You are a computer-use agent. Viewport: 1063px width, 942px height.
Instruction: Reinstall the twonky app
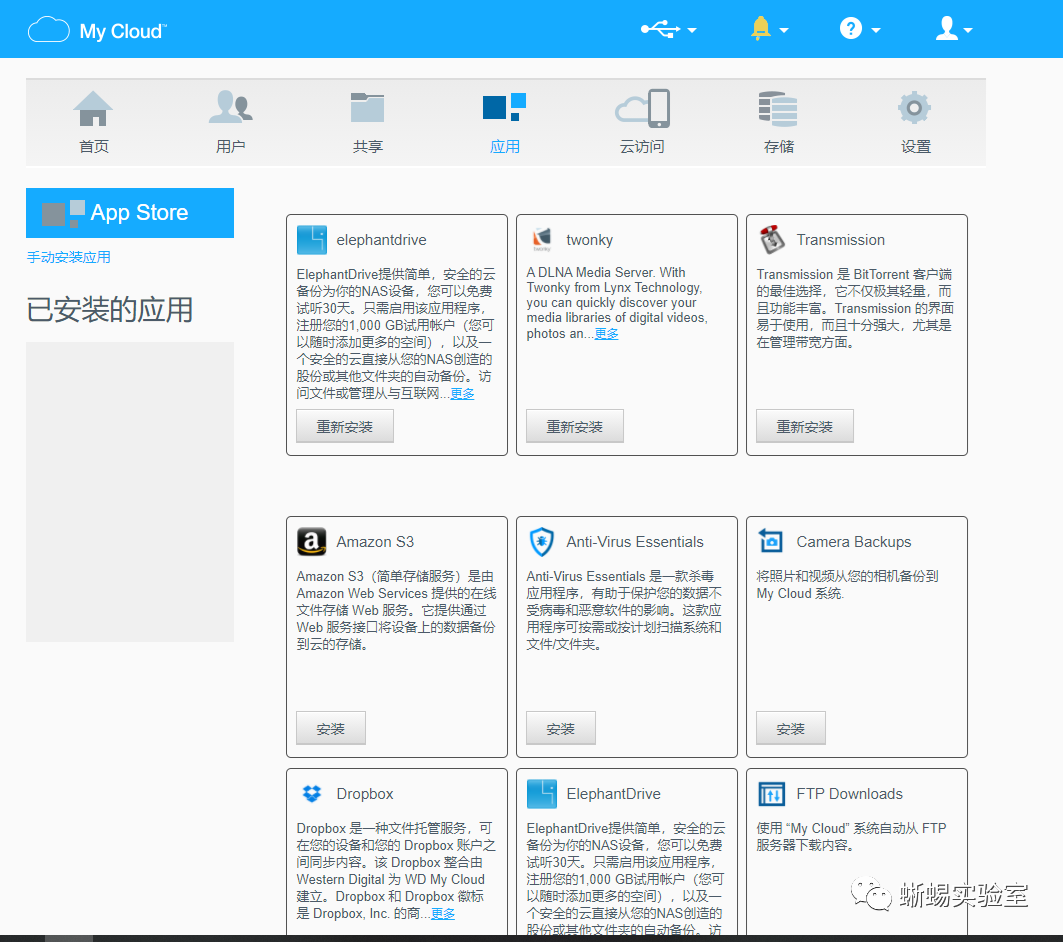pyautogui.click(x=575, y=426)
